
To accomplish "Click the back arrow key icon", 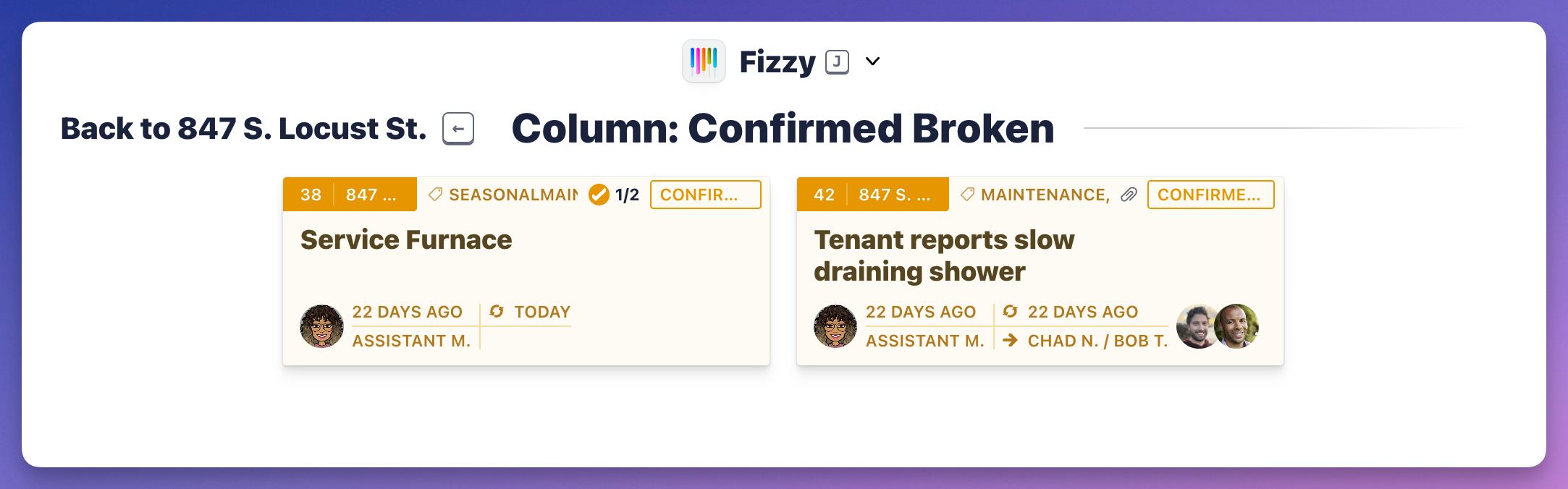I will click(458, 129).
